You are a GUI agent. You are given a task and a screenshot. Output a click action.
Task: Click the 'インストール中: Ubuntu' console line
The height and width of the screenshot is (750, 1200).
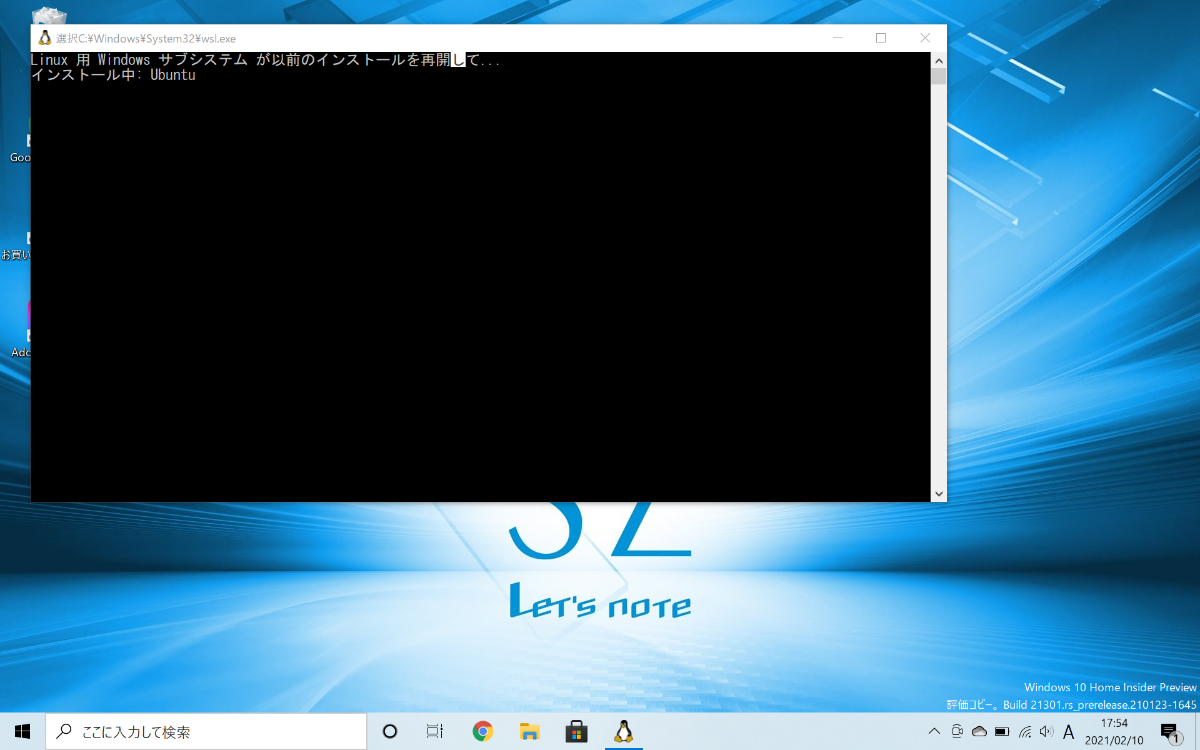113,75
